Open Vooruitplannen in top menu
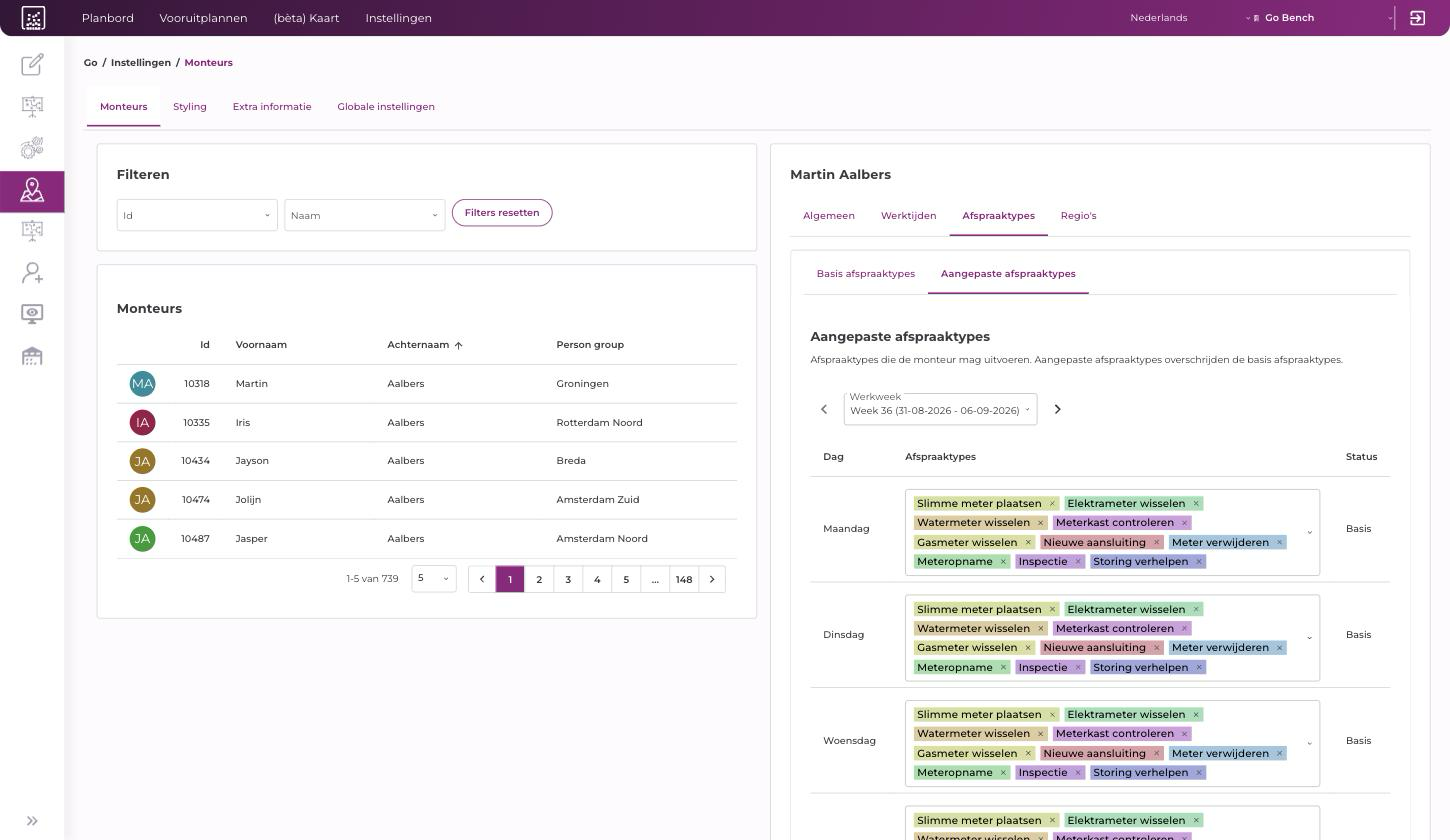Image resolution: width=1450 pixels, height=840 pixels. 203,18
